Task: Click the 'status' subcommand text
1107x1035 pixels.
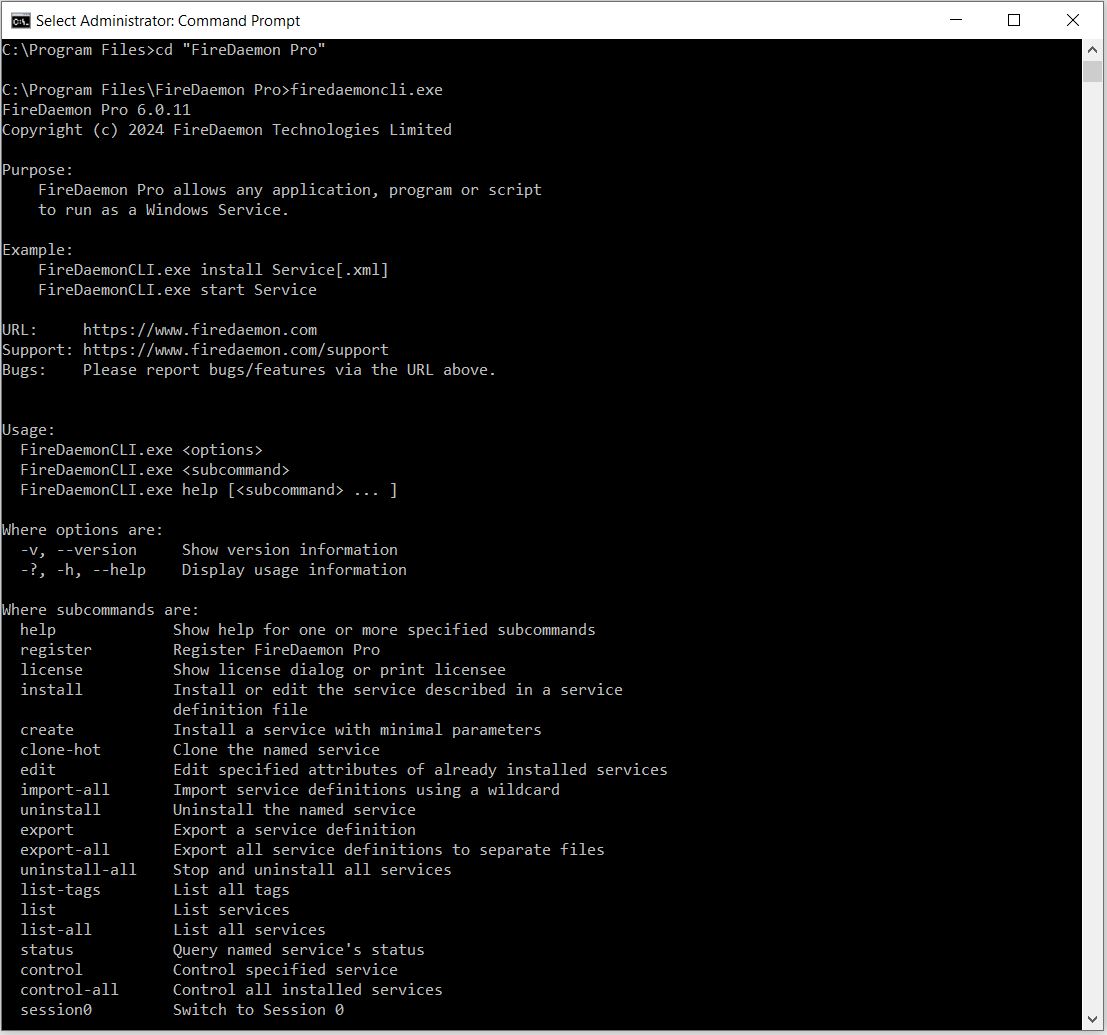Action: [47, 950]
